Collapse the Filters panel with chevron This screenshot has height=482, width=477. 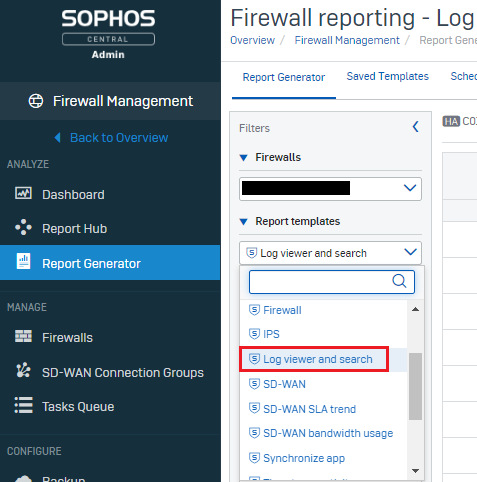416,127
